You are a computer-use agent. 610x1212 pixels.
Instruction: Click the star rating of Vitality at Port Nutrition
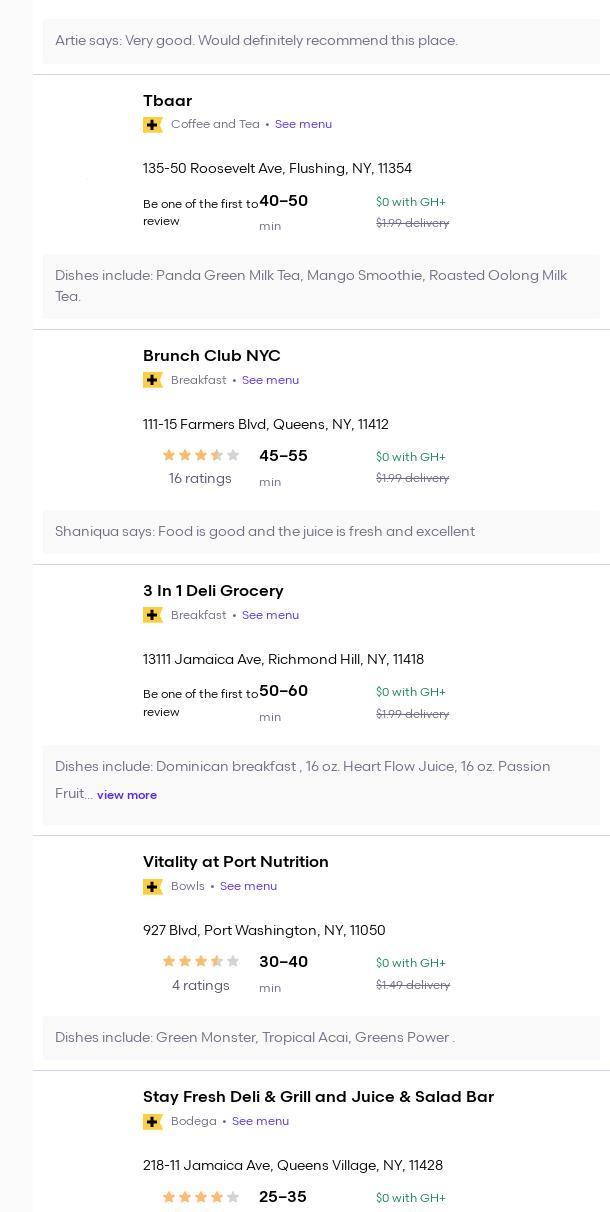click(200, 961)
